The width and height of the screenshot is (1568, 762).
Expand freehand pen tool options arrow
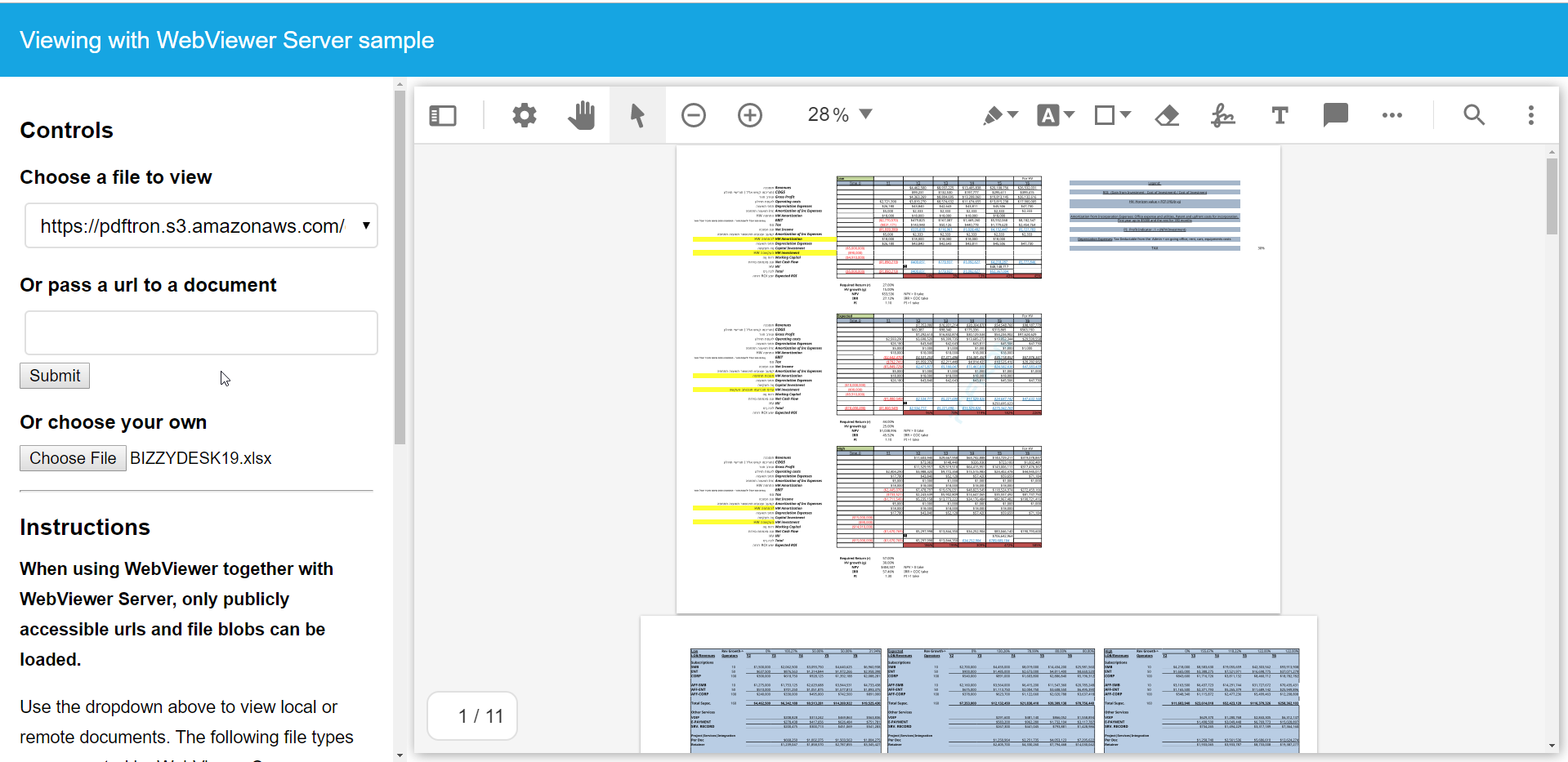1013,114
